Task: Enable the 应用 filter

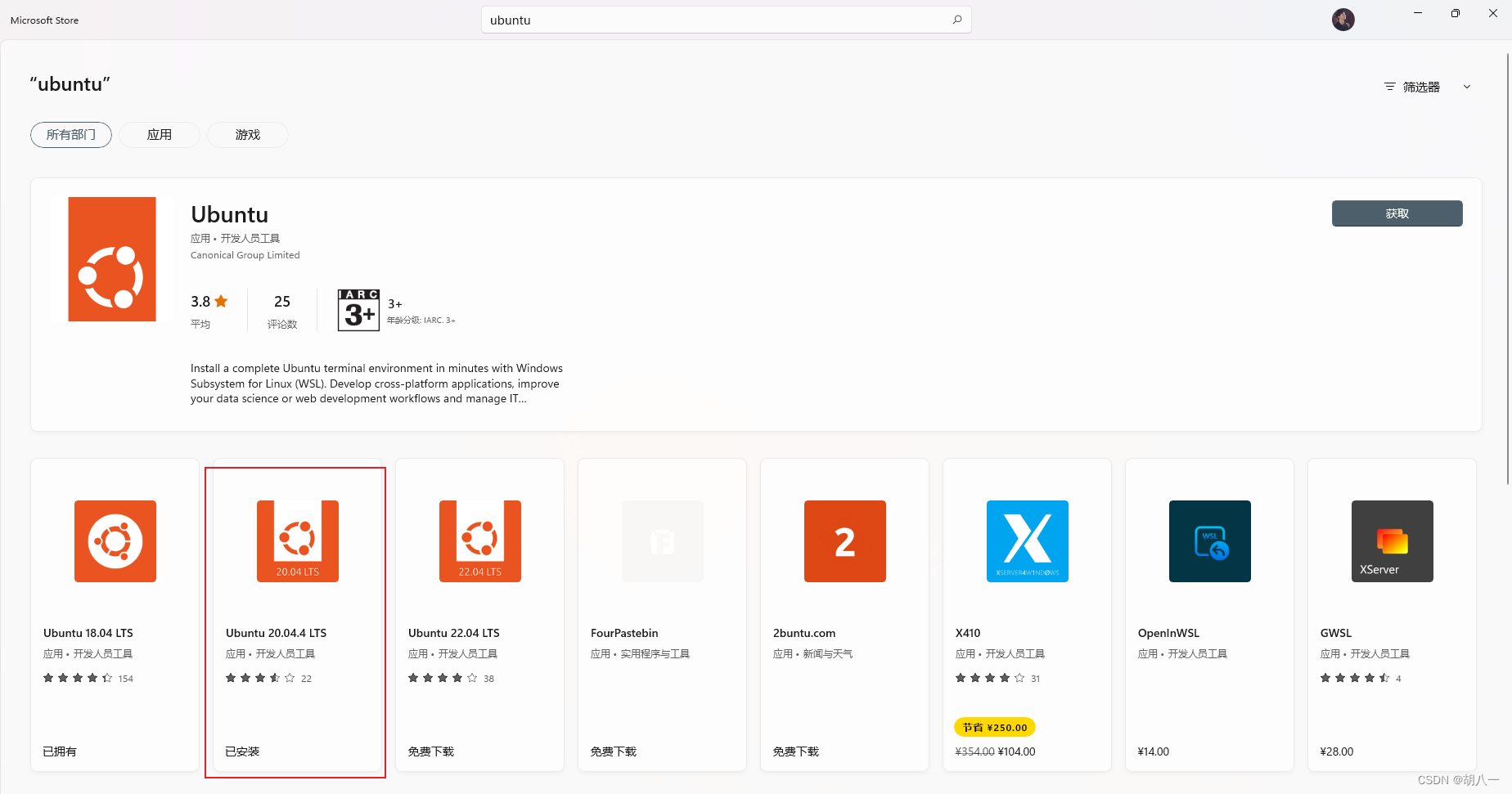Action: point(159,134)
